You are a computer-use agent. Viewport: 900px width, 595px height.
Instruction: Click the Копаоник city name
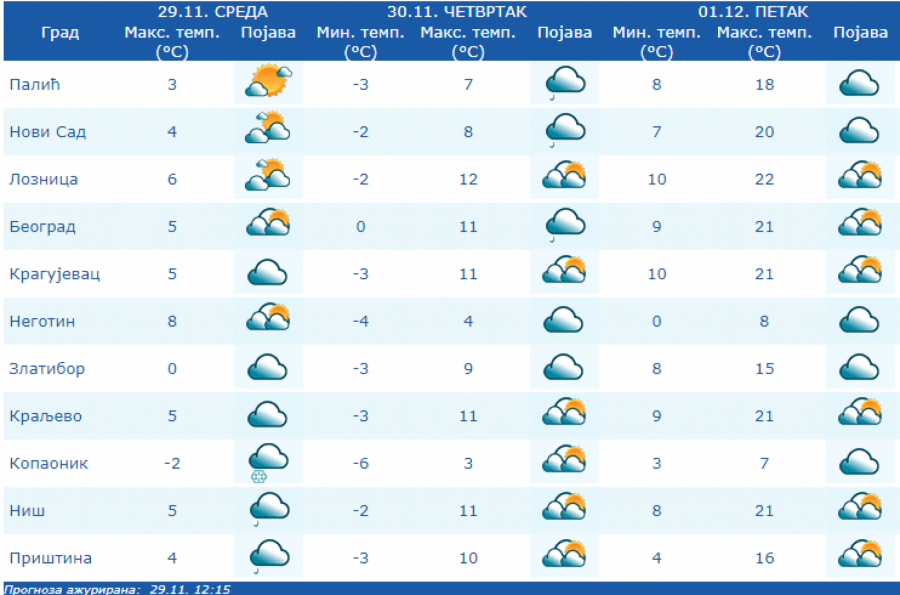(x=47, y=463)
